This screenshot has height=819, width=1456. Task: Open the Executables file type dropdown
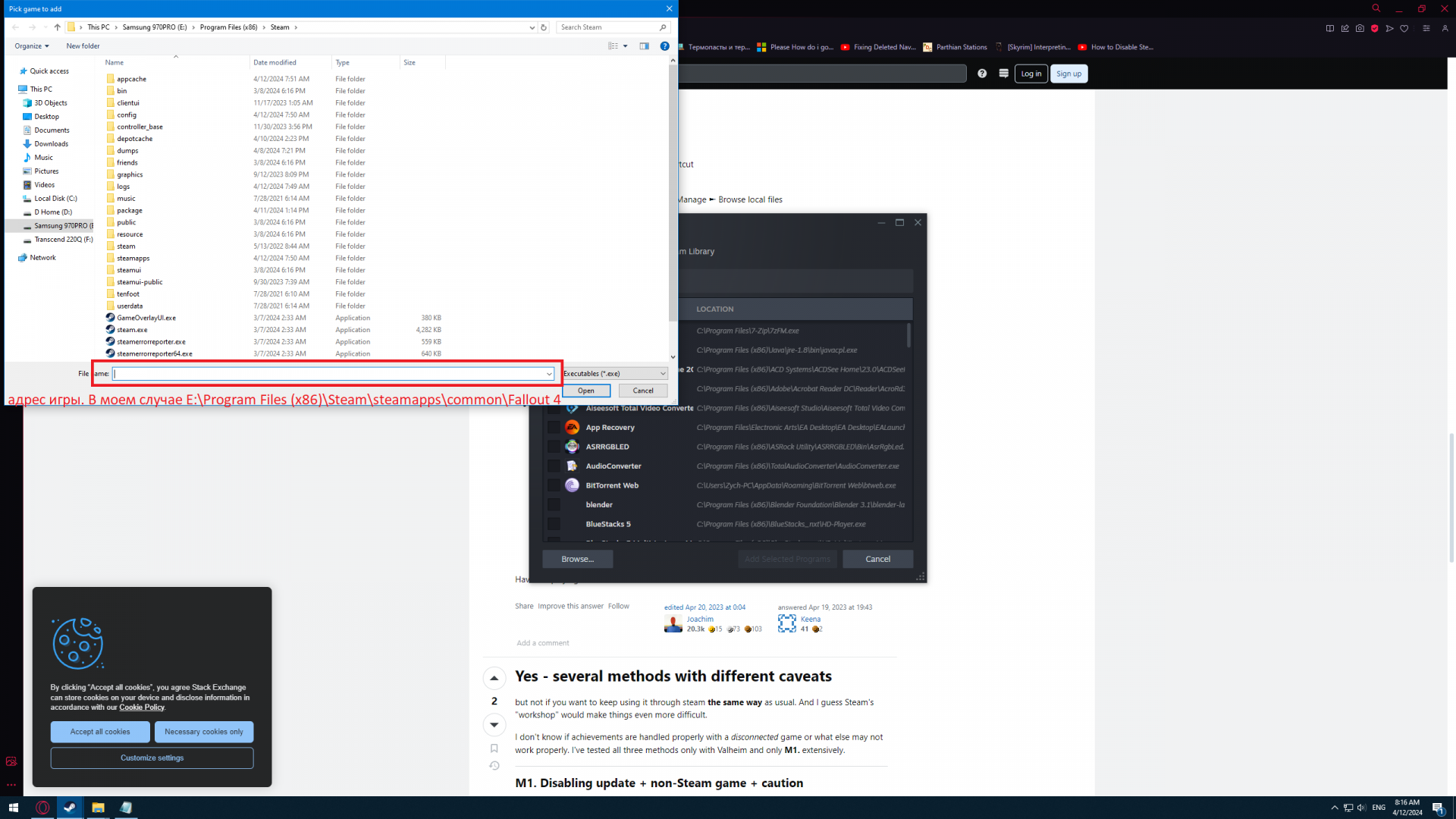point(614,374)
